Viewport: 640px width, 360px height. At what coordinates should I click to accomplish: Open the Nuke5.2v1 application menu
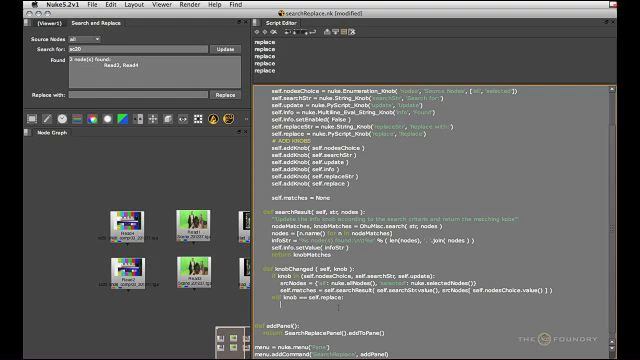click(x=62, y=4)
